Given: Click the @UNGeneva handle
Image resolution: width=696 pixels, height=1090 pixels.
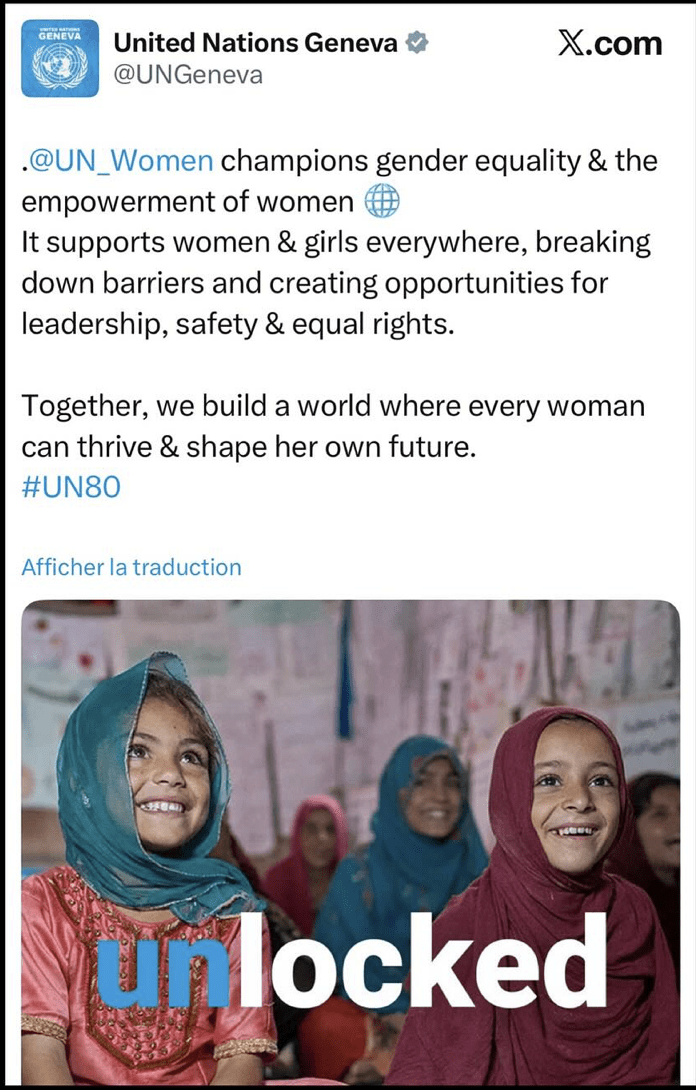Looking at the screenshot, I should click(x=189, y=75).
